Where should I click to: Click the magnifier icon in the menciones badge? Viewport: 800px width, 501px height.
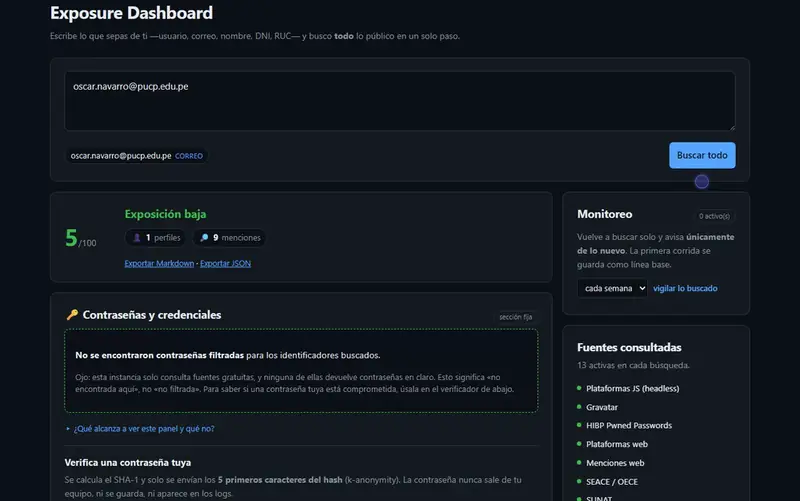pos(204,238)
